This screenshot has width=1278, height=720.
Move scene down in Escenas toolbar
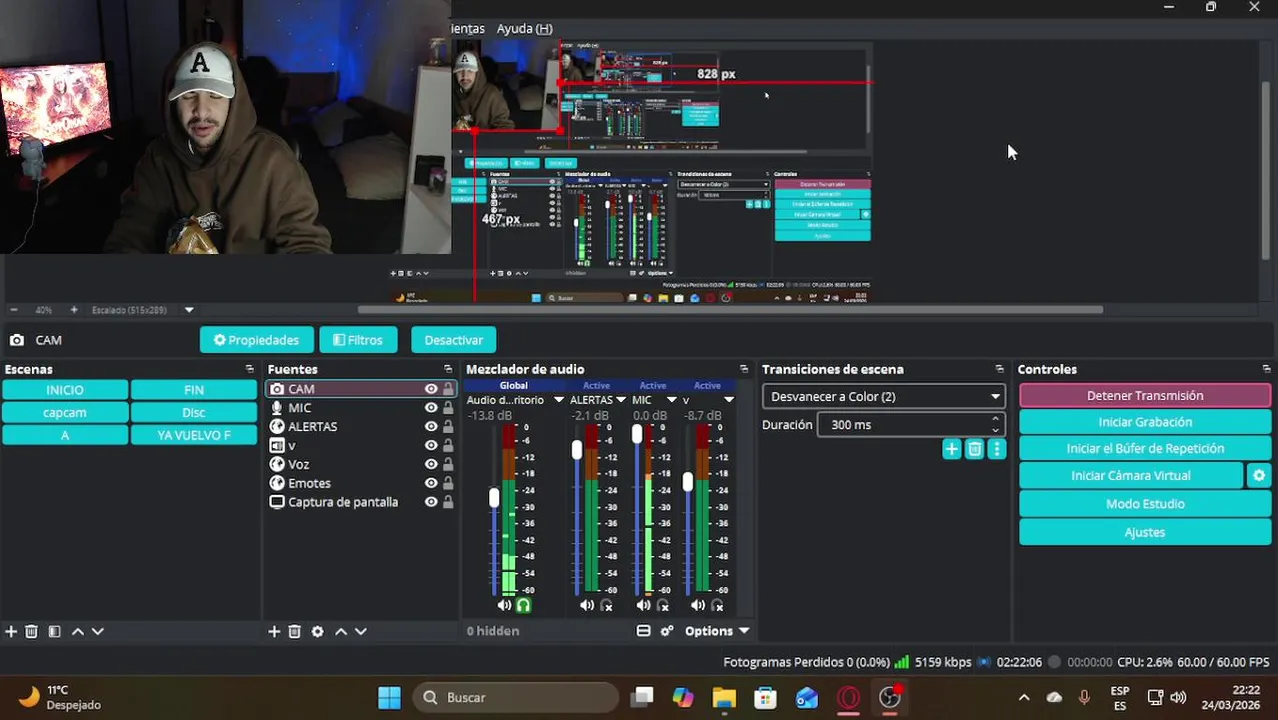click(98, 631)
